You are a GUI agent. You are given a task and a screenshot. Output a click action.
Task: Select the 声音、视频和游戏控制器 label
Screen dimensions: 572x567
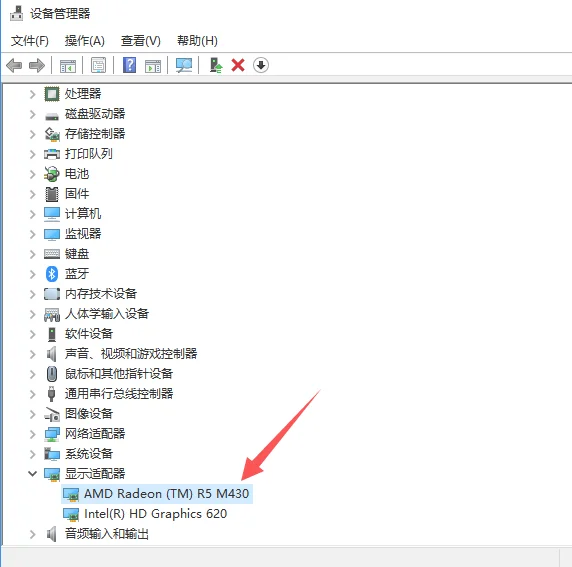point(131,354)
